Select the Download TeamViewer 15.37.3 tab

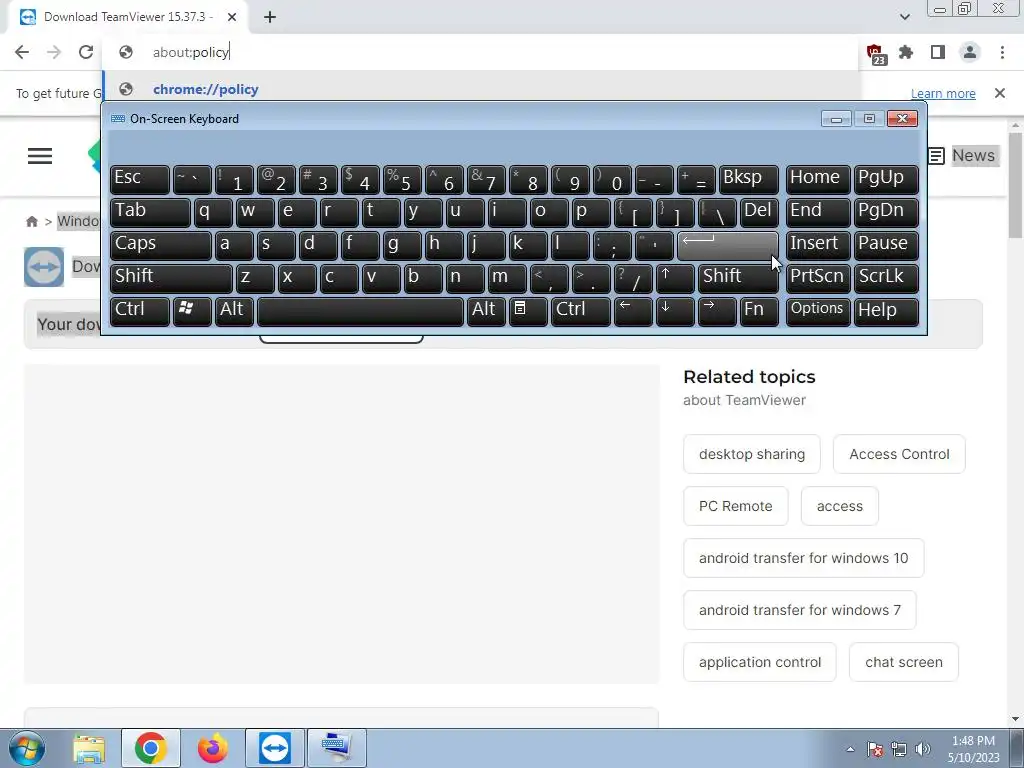click(127, 17)
